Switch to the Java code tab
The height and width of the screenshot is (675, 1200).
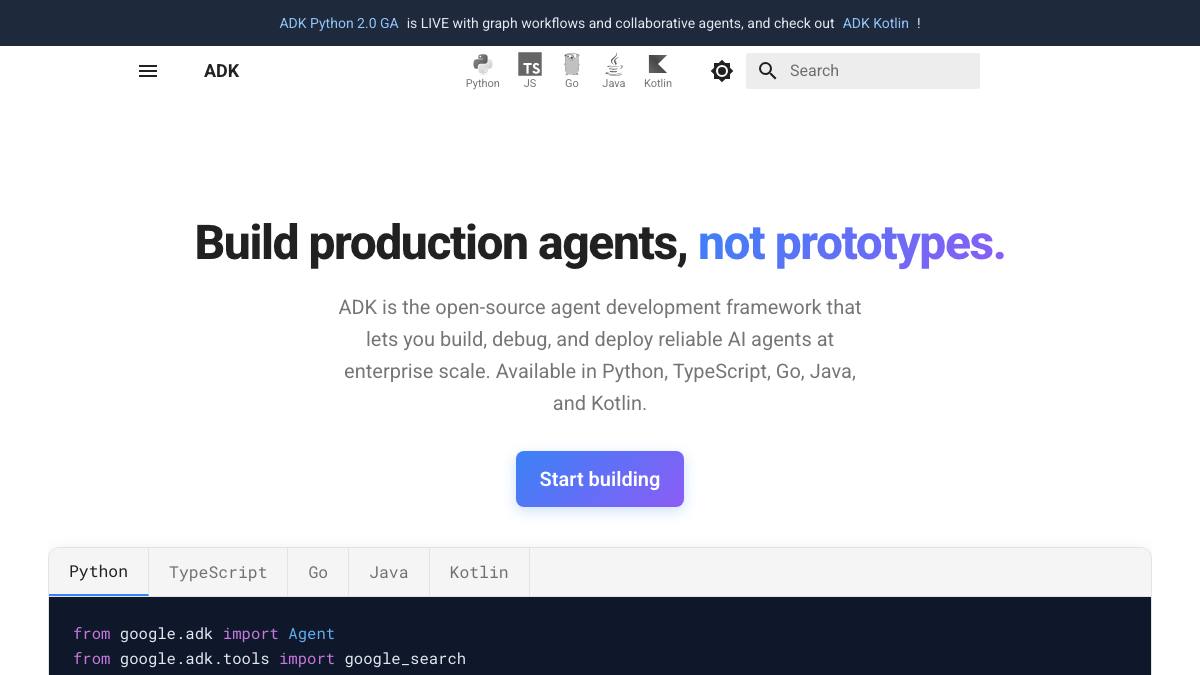click(x=389, y=572)
